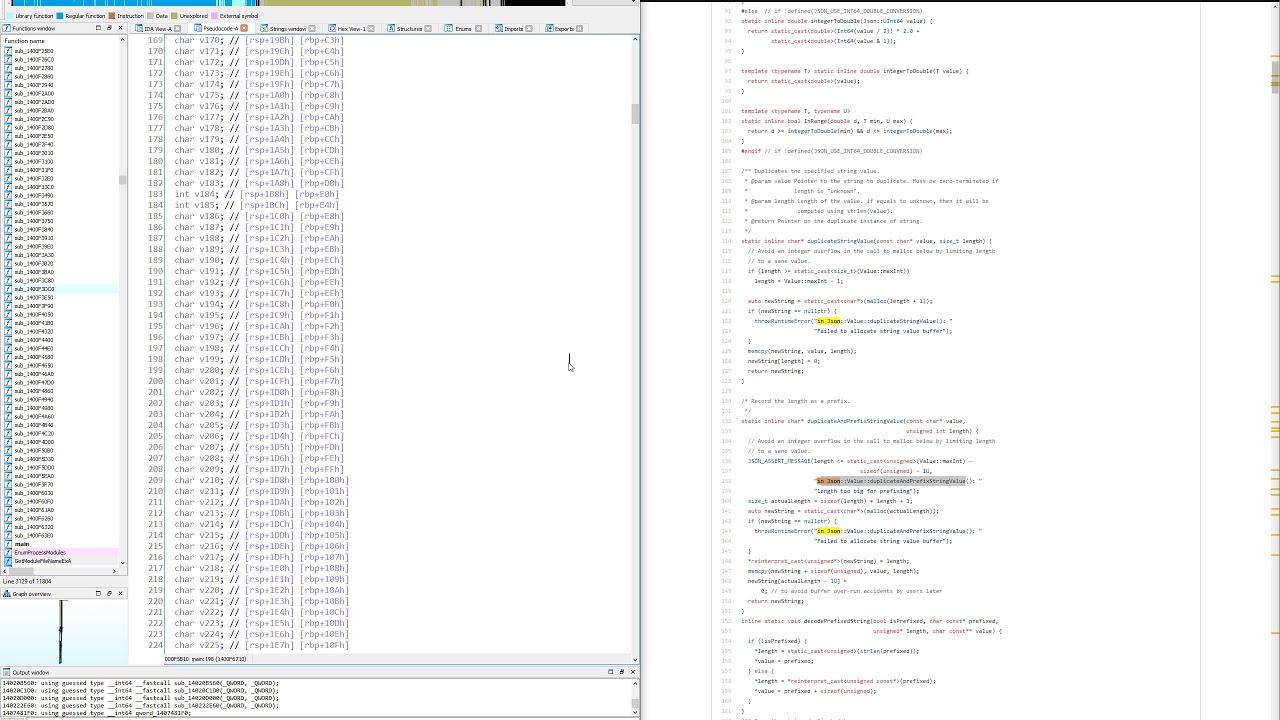Viewport: 1280px width, 720px height.
Task: Click the Functions window horizontal scrollbar
Action: (60, 570)
